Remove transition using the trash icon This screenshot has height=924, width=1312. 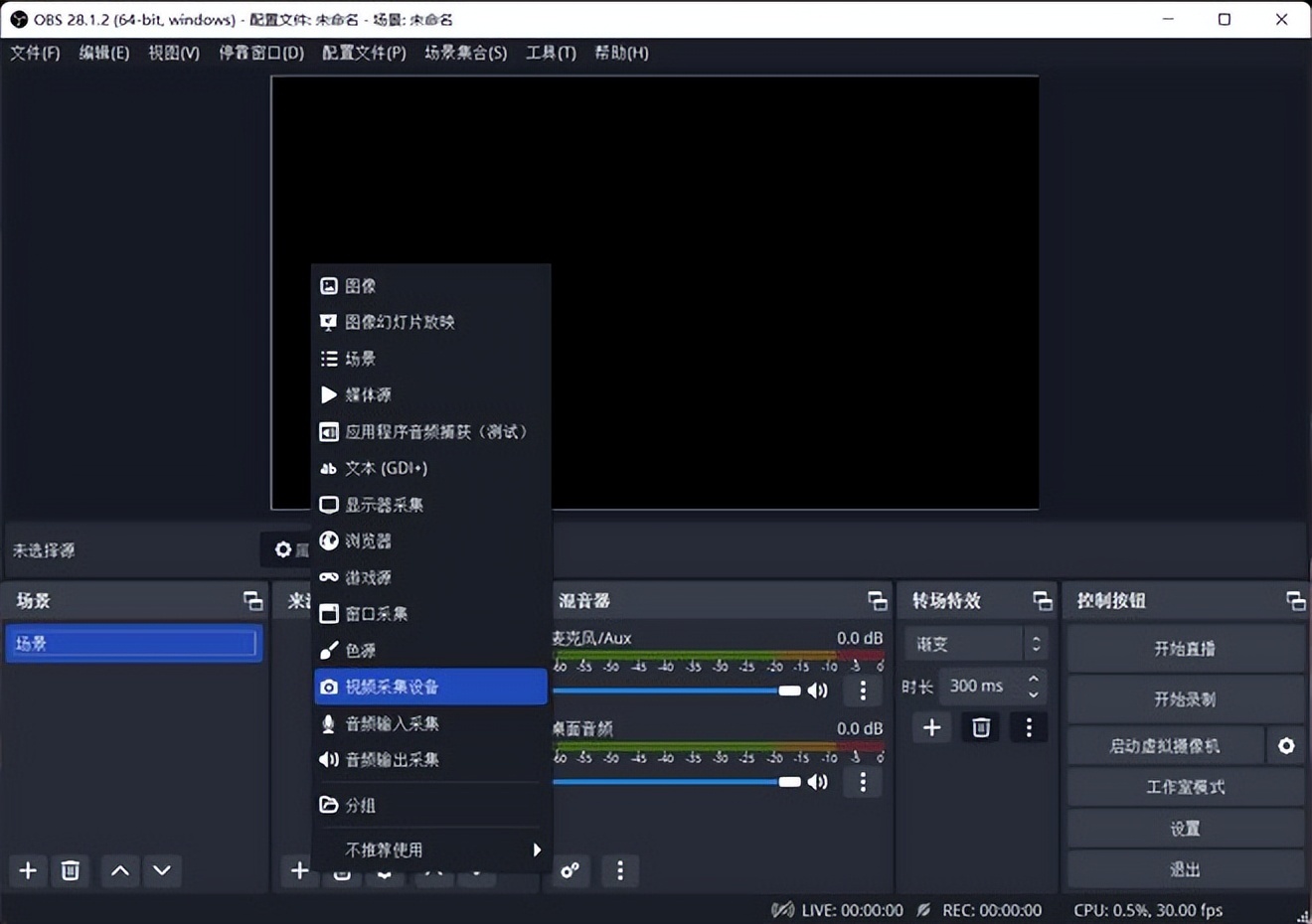coord(981,728)
